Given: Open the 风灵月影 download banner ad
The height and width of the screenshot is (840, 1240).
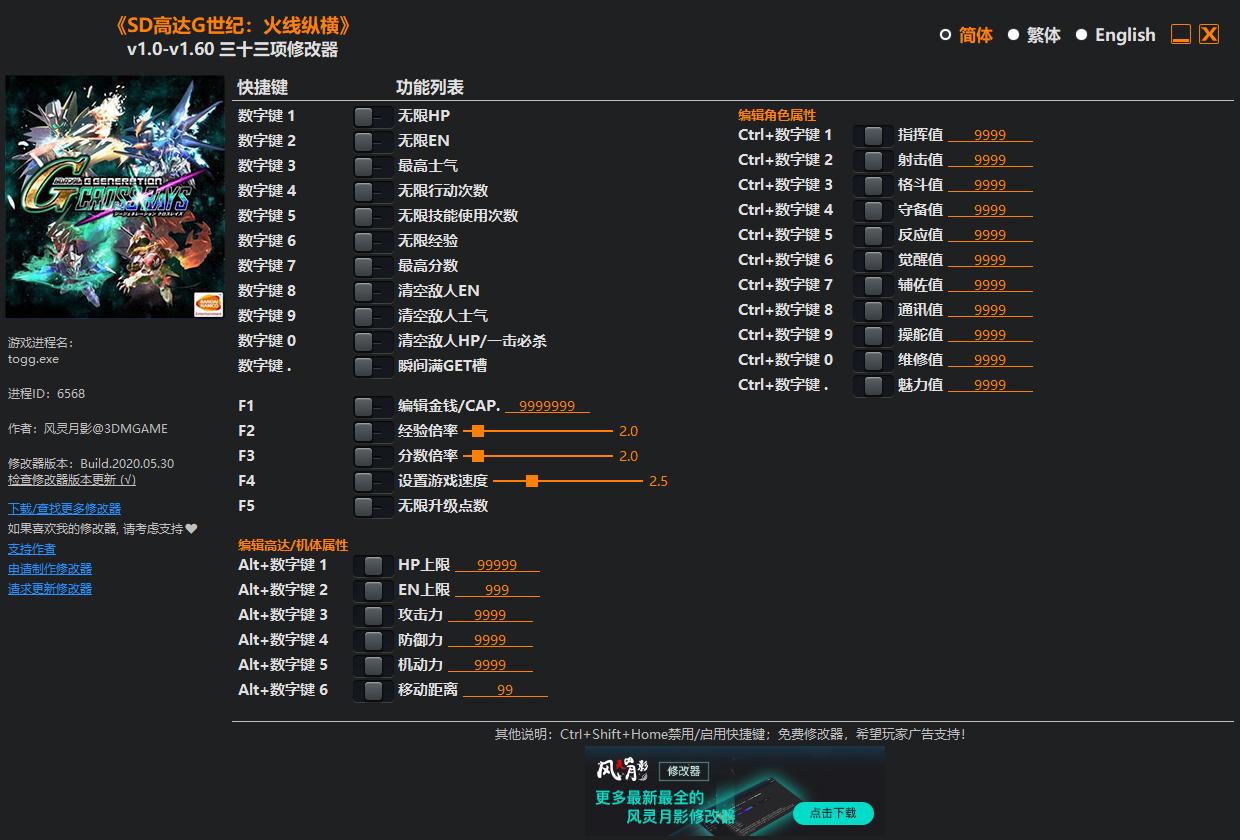Looking at the screenshot, I should (x=734, y=791).
